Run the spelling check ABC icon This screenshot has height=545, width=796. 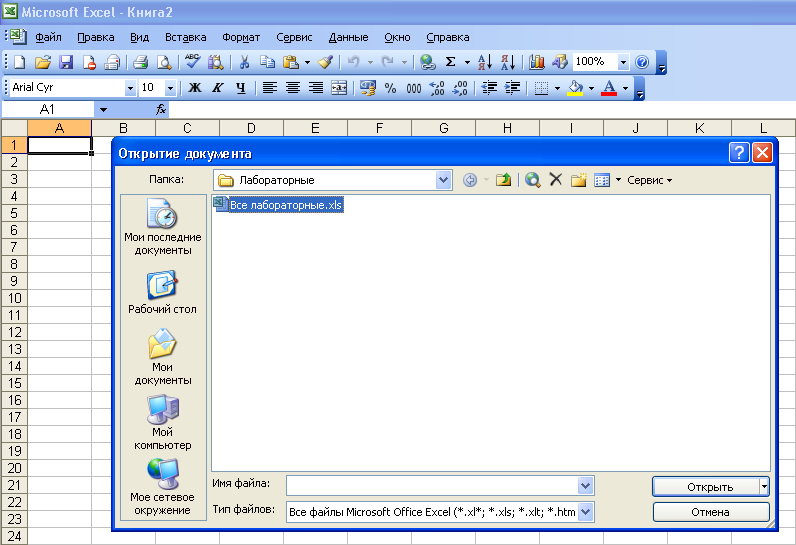point(192,62)
